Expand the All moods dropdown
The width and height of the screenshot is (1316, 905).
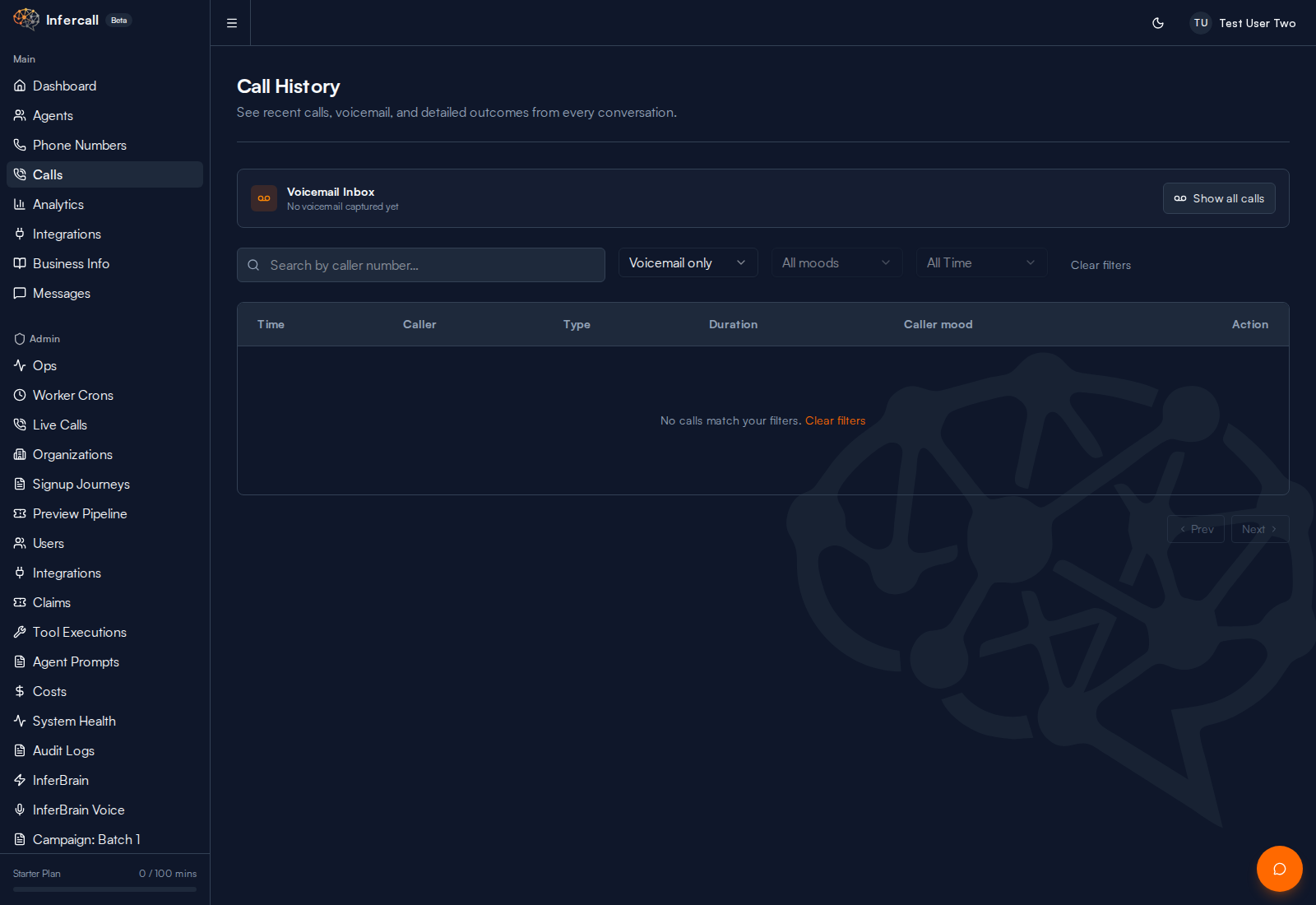pyautogui.click(x=836, y=262)
